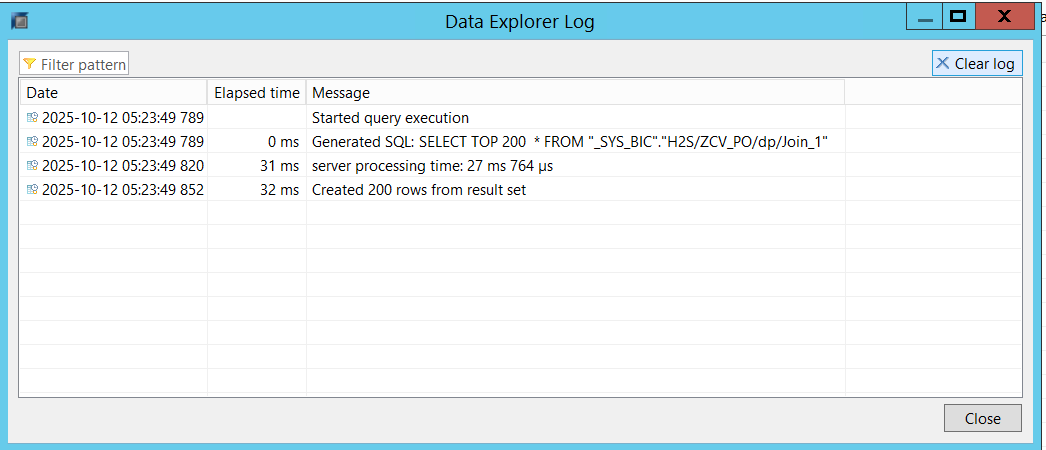1046x450 pixels.
Task: Sort by the Elapsed time column header
Action: (x=256, y=93)
